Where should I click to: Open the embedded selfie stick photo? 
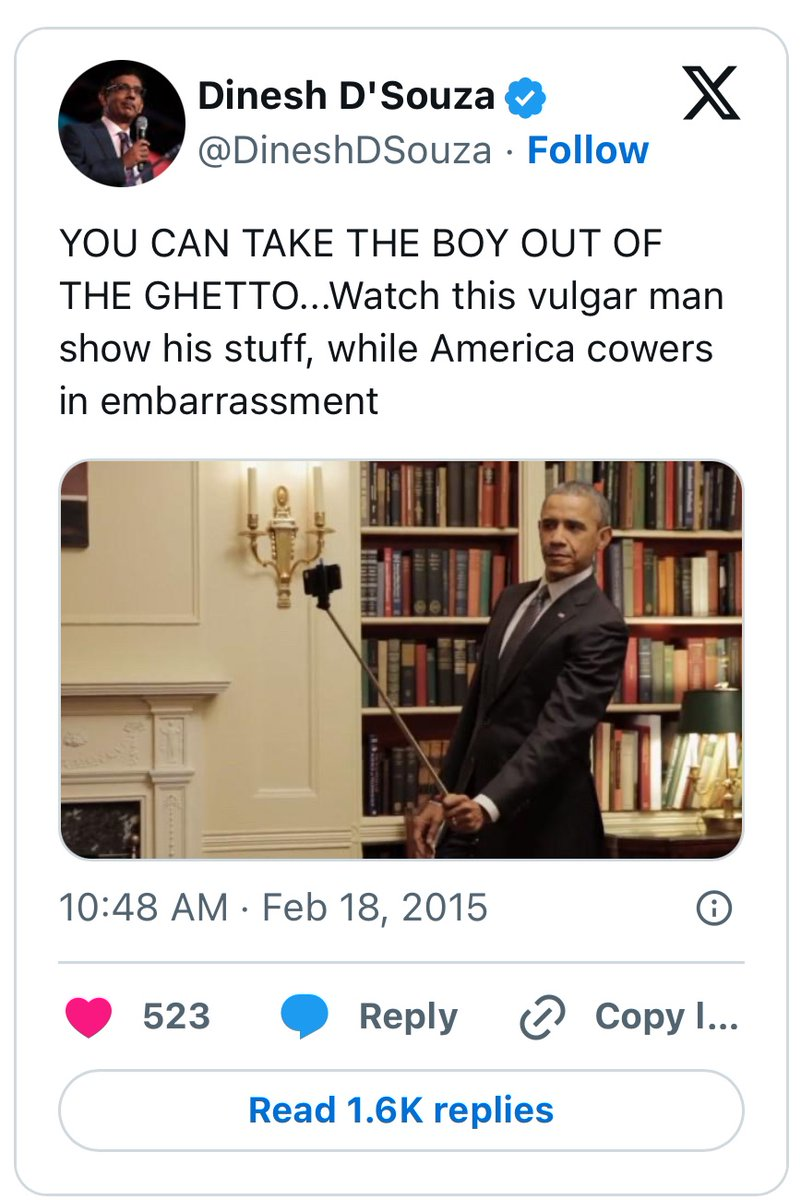click(401, 660)
